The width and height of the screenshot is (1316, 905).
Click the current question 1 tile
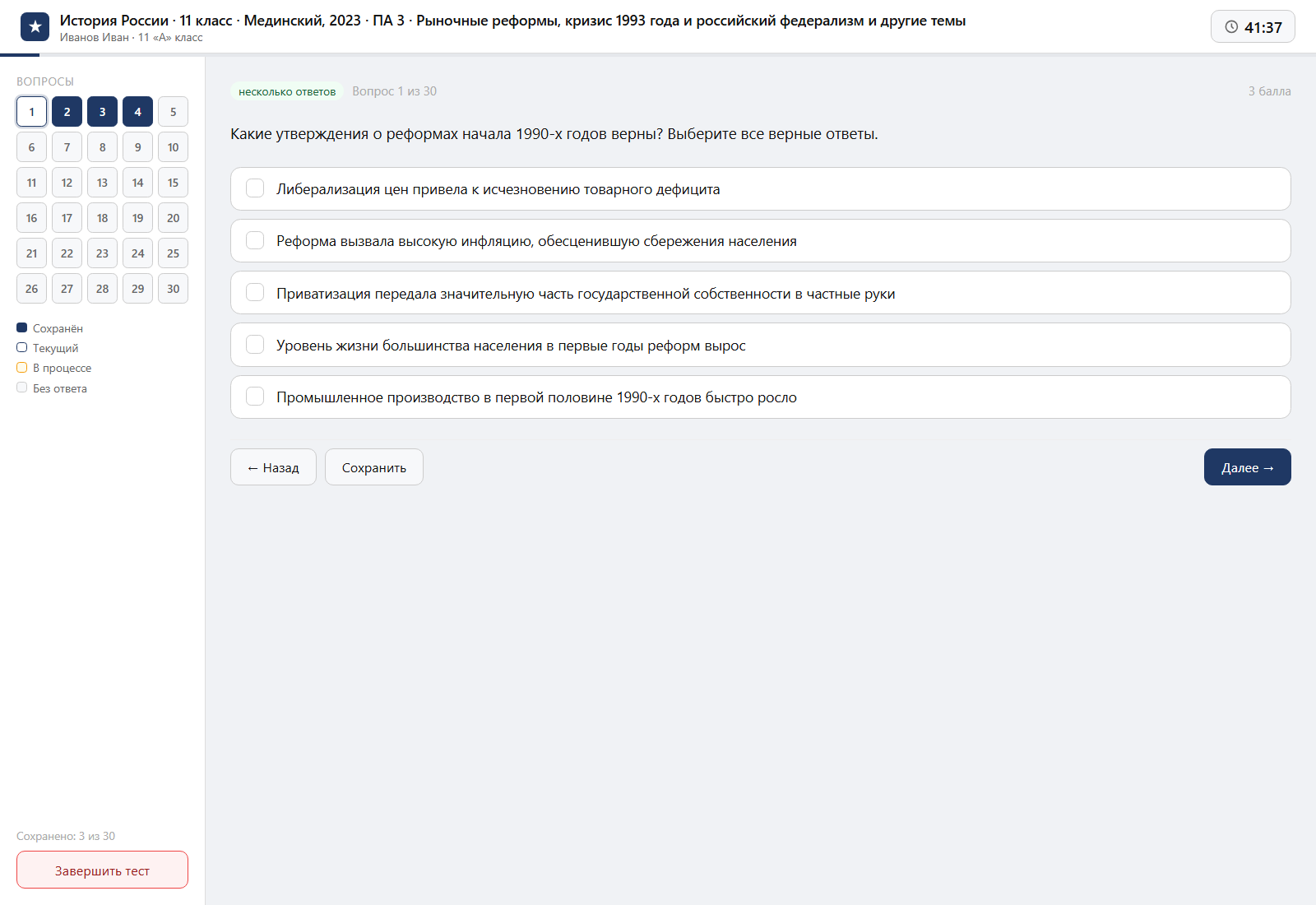click(x=31, y=112)
